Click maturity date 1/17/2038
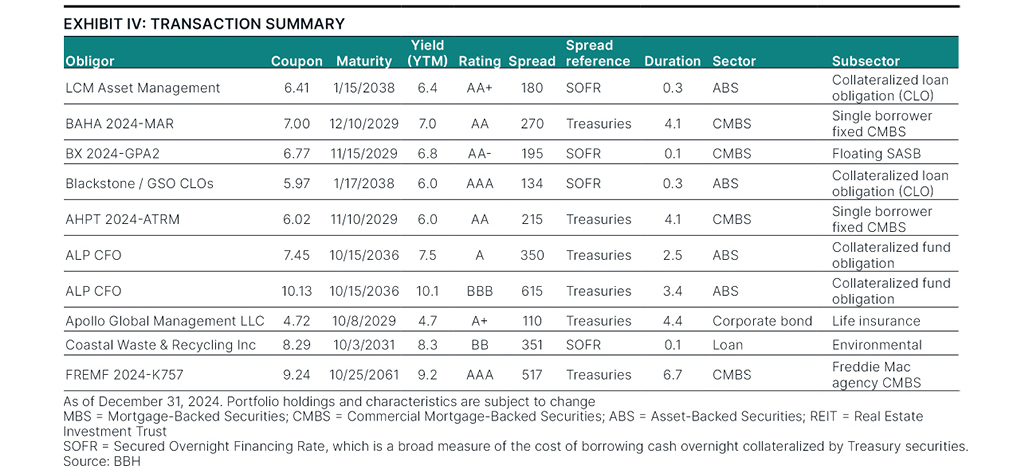1024x476 pixels. [364, 183]
